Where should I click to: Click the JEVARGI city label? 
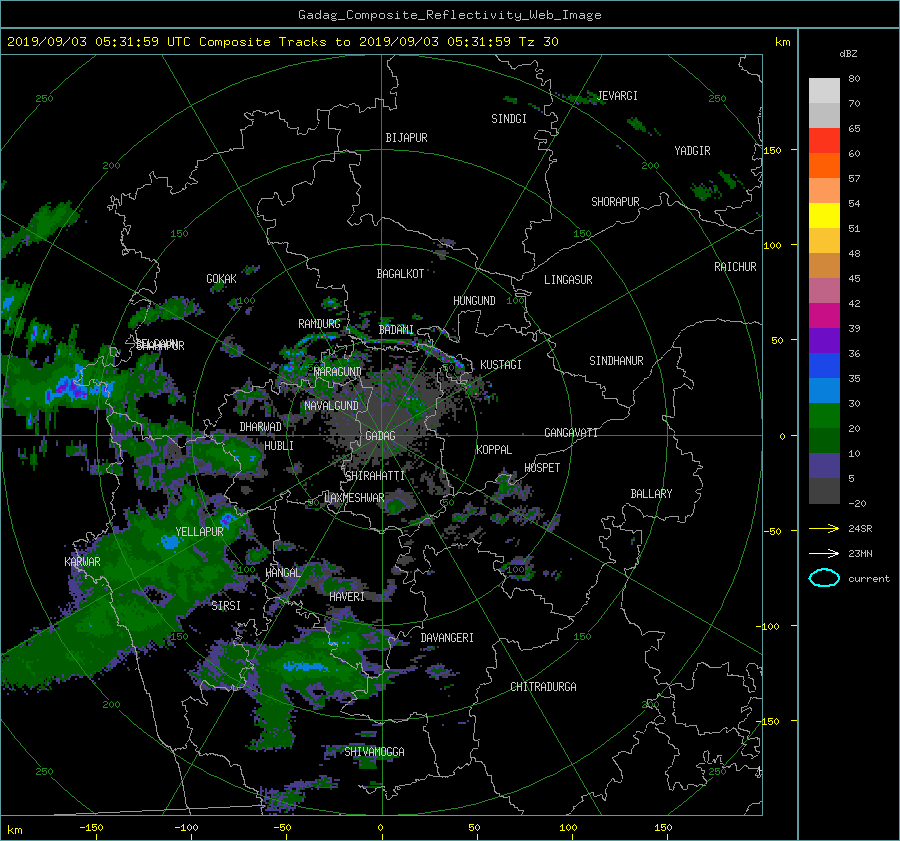pyautogui.click(x=618, y=96)
